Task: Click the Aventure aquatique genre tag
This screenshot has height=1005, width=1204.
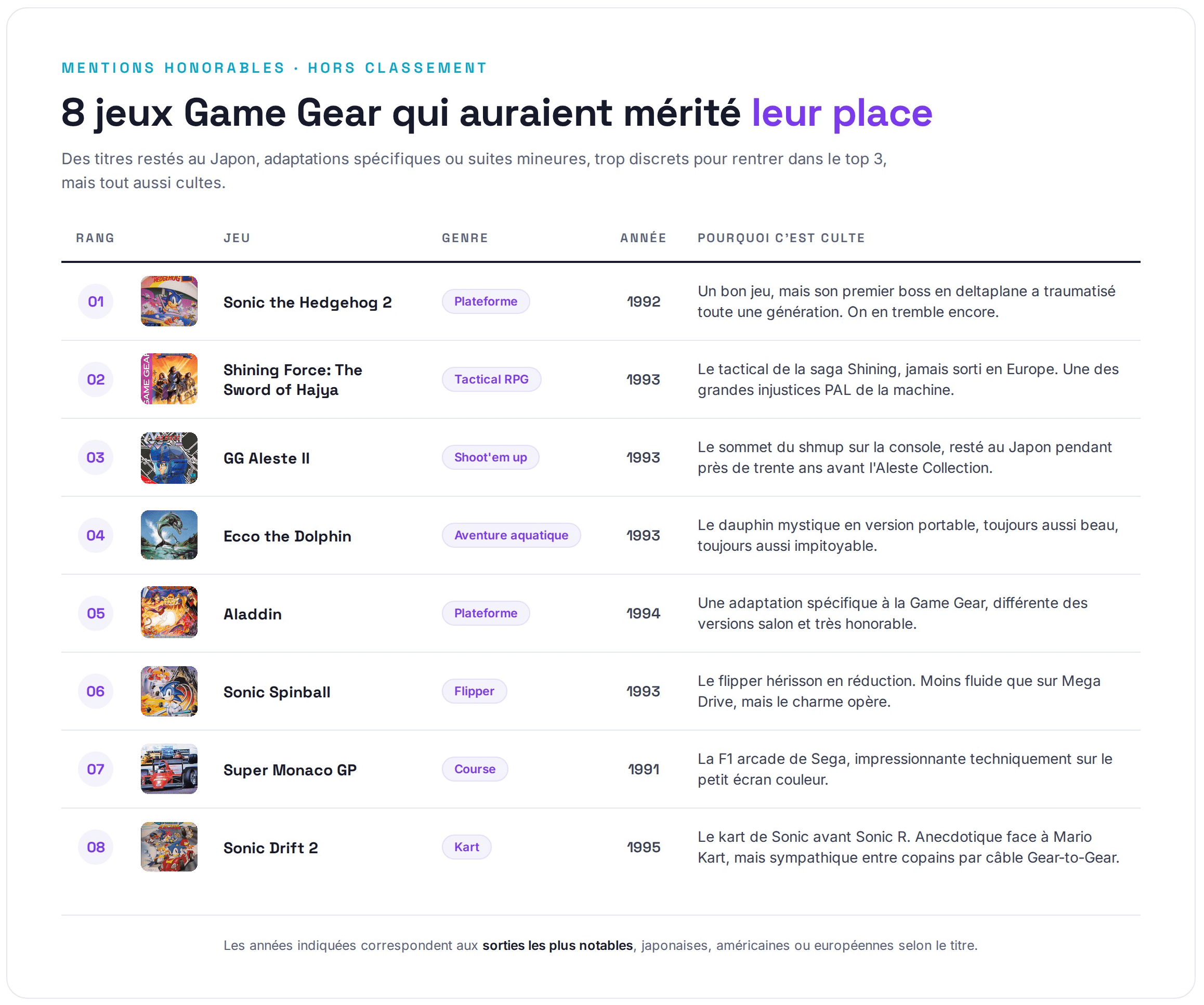Action: point(511,535)
